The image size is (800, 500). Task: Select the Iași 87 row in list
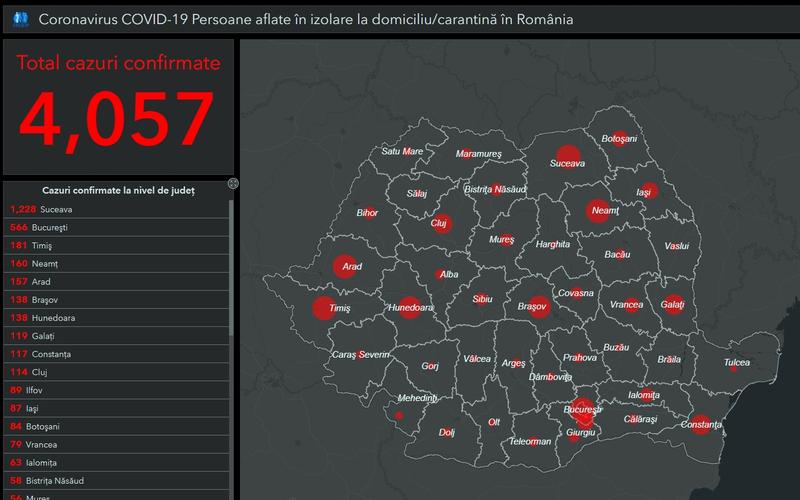tap(116, 409)
